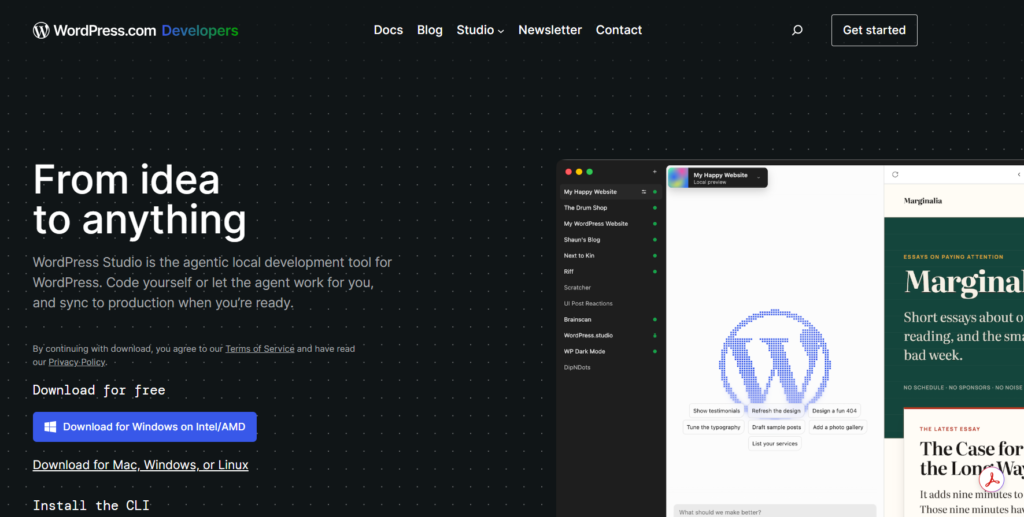Click the Add a photo gallery chip

tap(838, 427)
